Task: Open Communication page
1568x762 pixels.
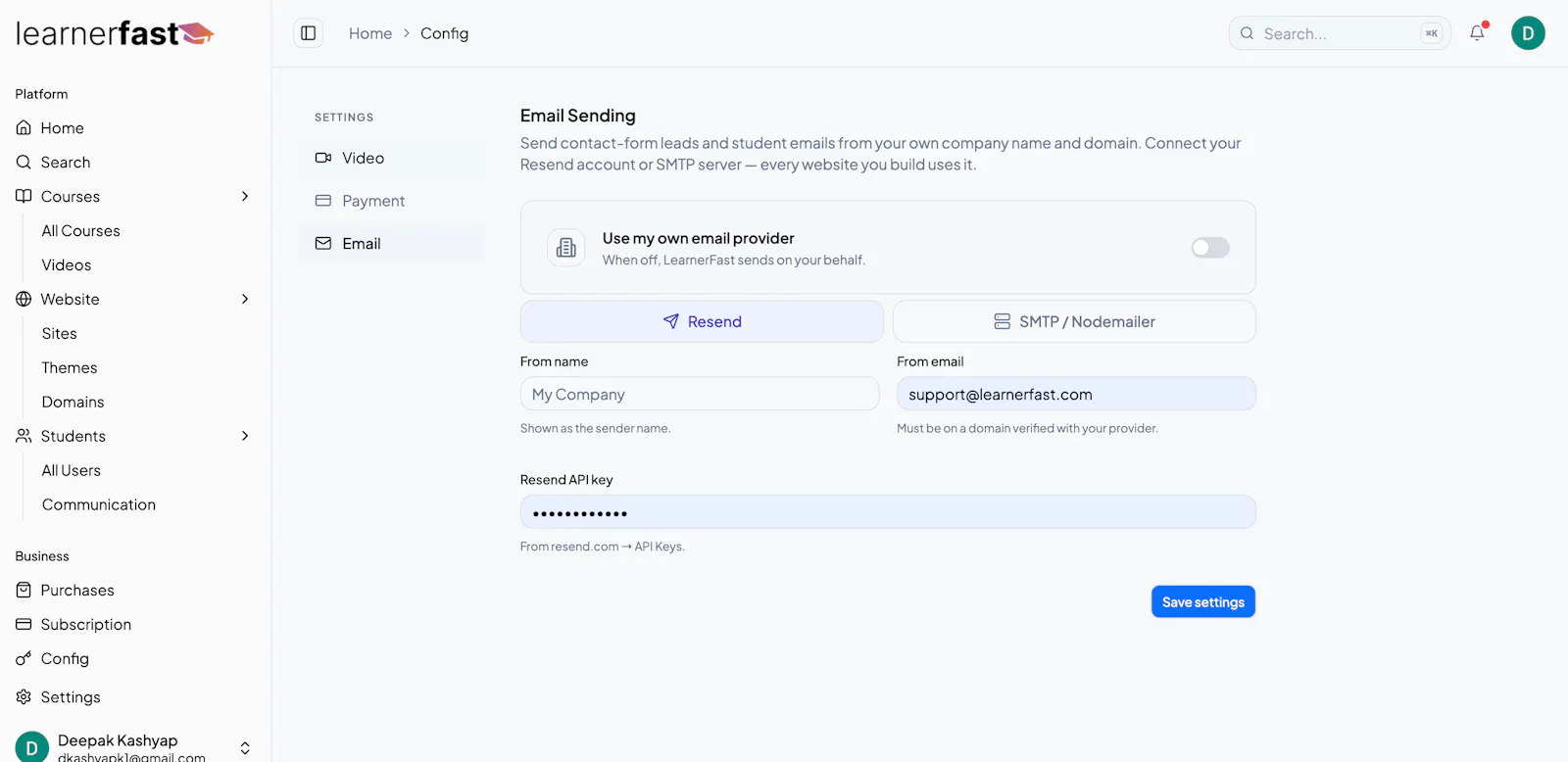Action: coord(99,504)
